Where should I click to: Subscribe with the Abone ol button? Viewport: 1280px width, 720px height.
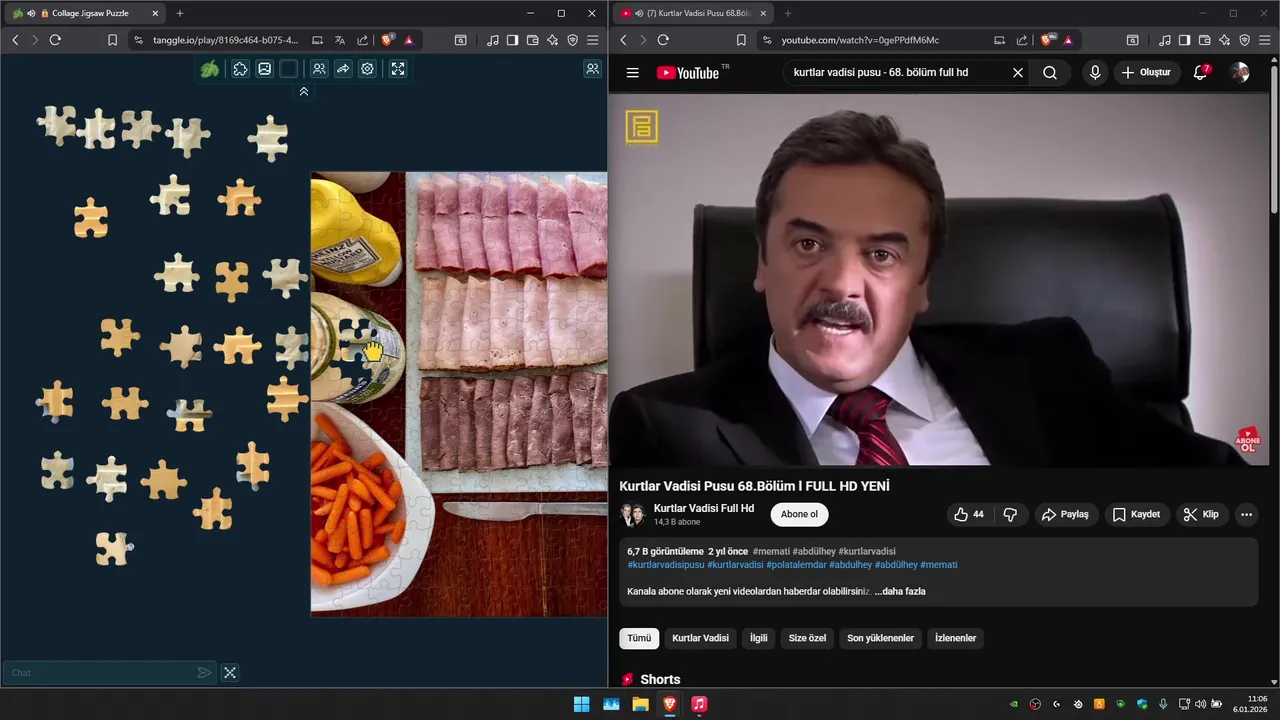point(799,514)
